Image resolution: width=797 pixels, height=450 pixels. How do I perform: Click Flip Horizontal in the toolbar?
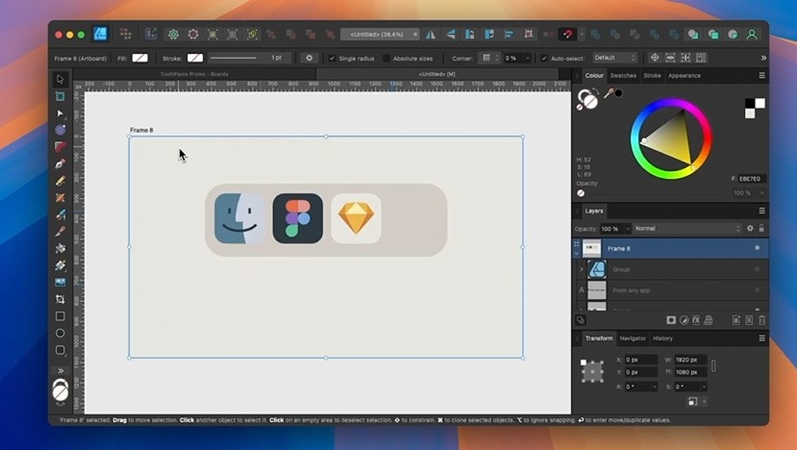pos(431,34)
